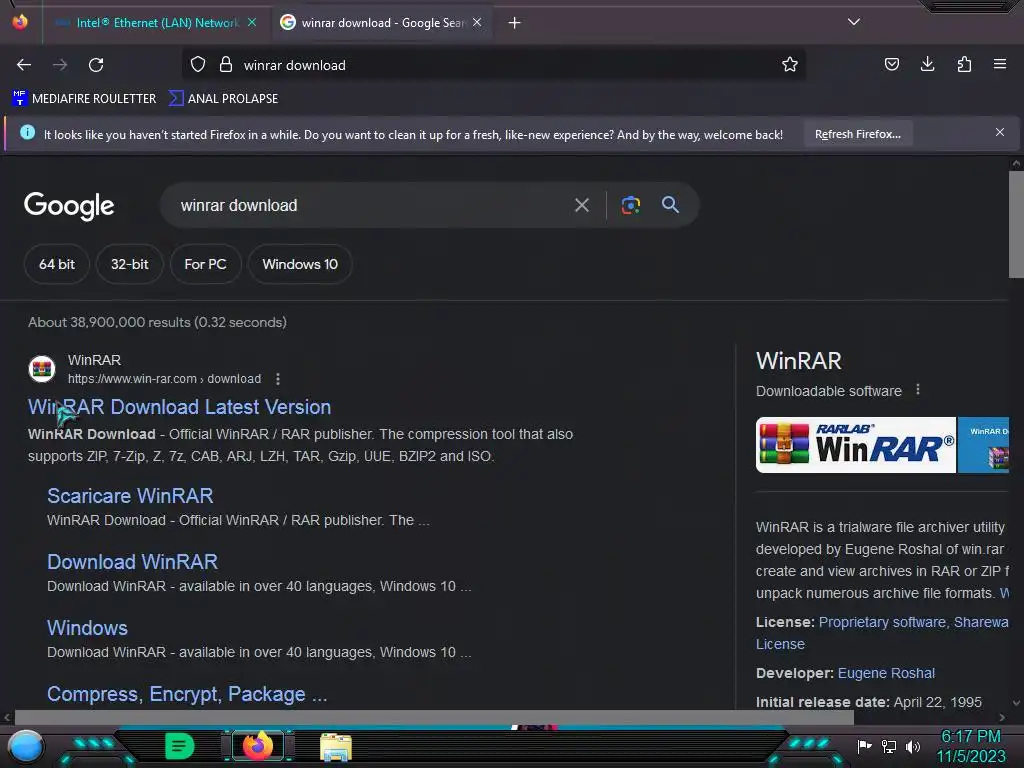Click the Google logo
Image resolution: width=1024 pixels, height=768 pixels.
pyautogui.click(x=69, y=206)
